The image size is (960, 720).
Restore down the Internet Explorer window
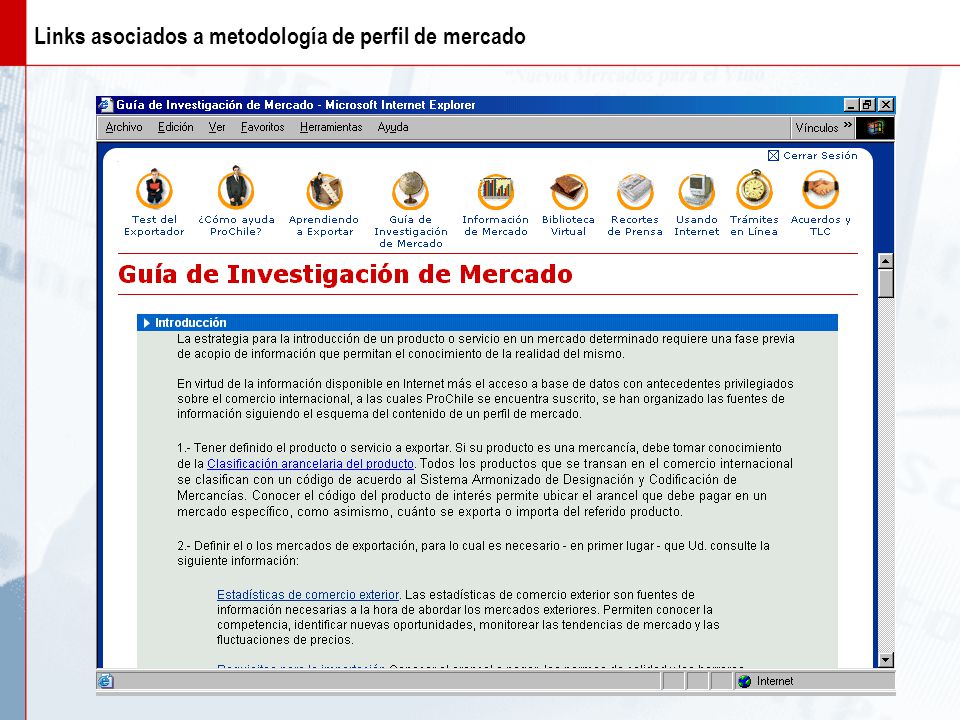868,105
